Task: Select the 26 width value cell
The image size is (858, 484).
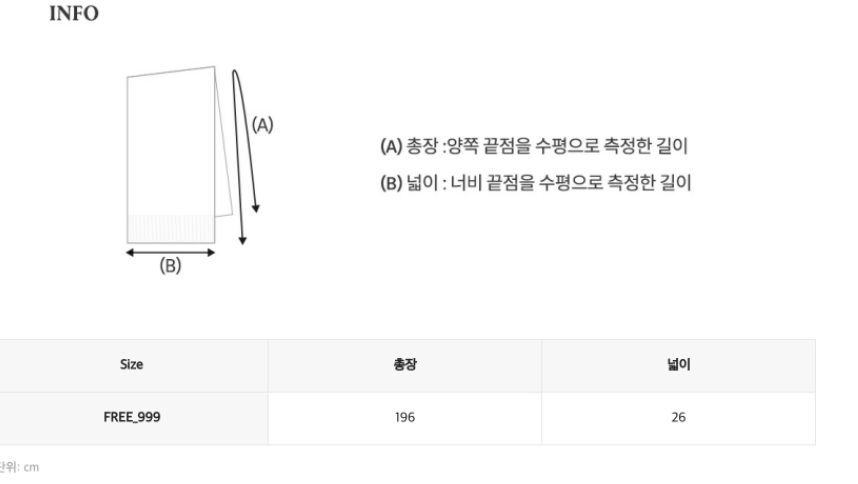Action: [678, 418]
